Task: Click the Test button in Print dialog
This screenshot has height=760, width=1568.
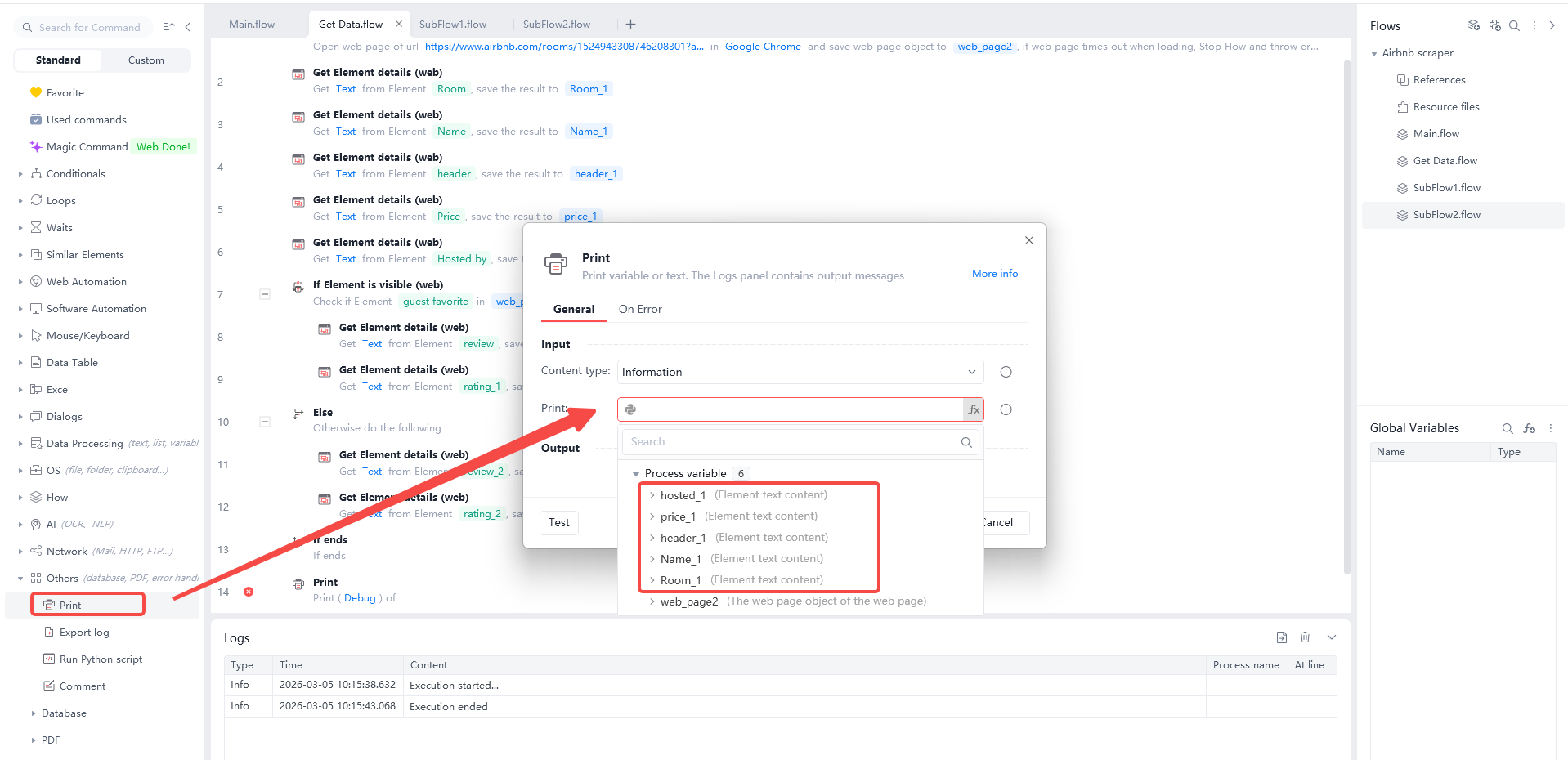Action: pyautogui.click(x=558, y=522)
